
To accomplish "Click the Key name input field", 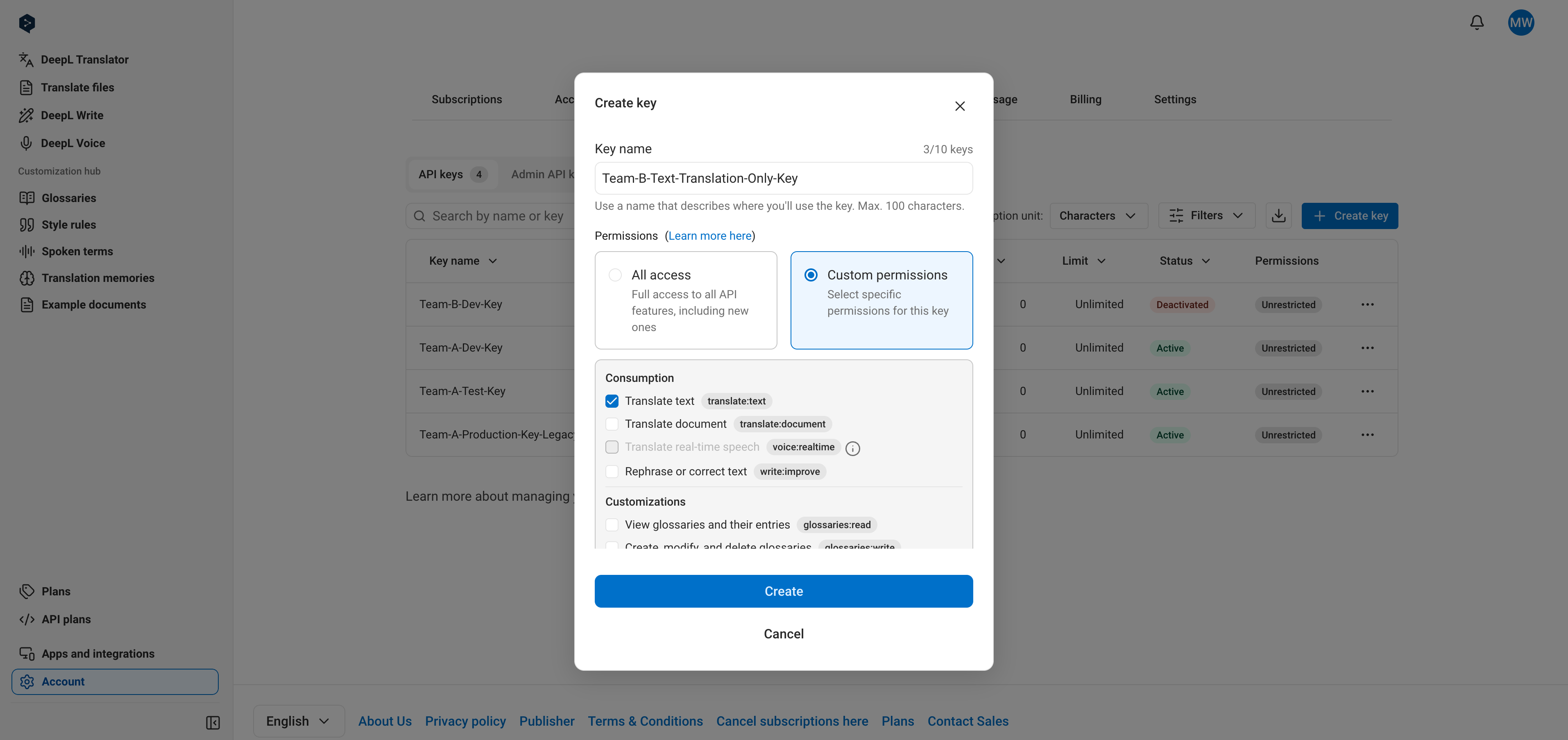I will pos(784,179).
